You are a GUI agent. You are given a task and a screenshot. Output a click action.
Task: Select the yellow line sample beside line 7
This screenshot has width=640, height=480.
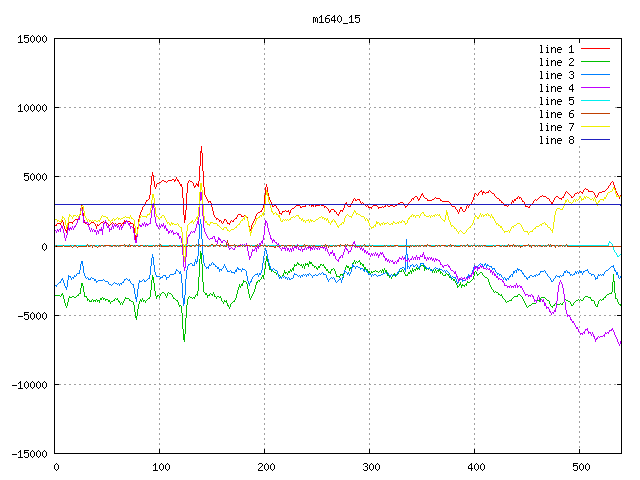[x=596, y=127]
